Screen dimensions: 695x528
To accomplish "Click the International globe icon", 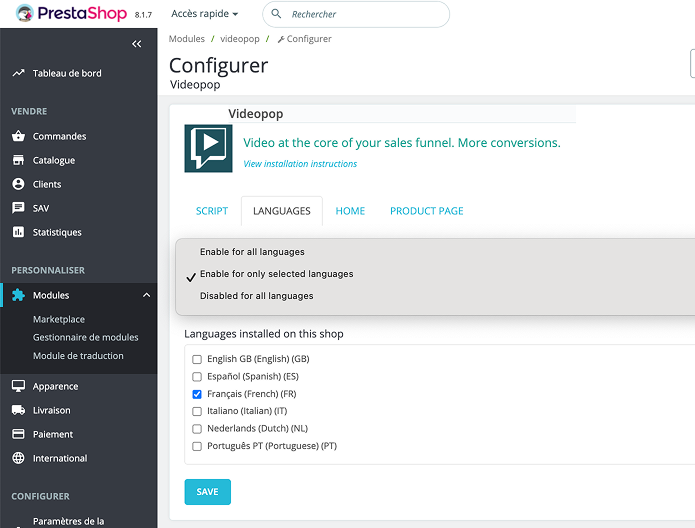I will point(18,458).
